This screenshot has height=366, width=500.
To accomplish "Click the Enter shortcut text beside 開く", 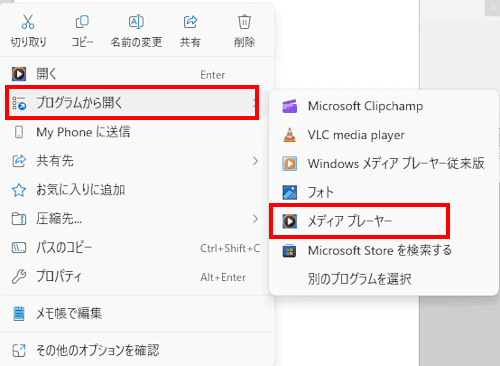I will tap(213, 75).
